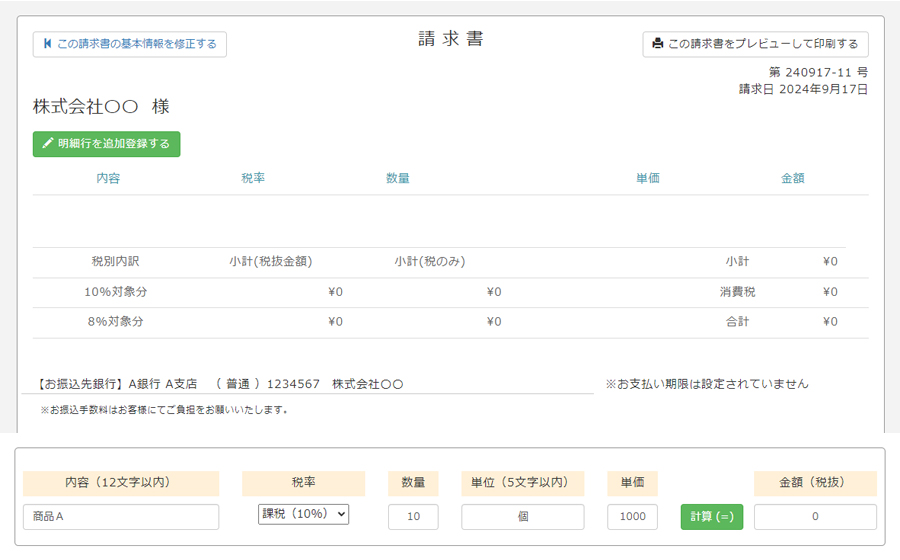Click the 数量 input showing 10
This screenshot has height=560, width=900.
point(413,517)
